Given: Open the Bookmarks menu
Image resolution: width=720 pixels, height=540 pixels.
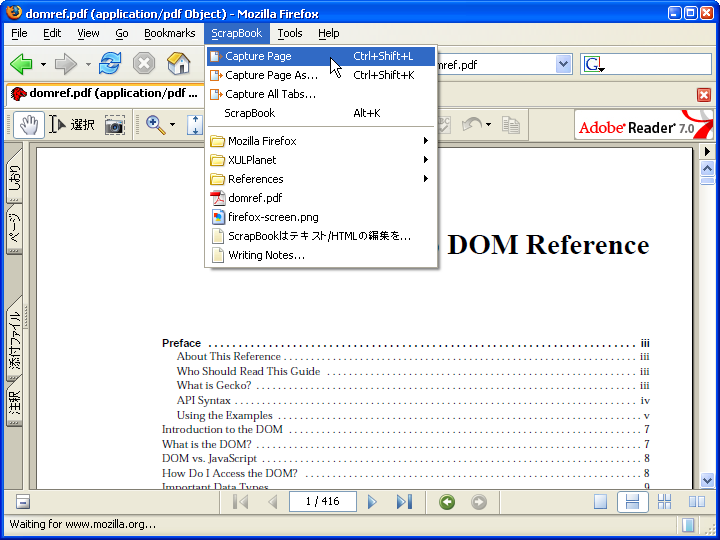Looking at the screenshot, I should coord(169,34).
